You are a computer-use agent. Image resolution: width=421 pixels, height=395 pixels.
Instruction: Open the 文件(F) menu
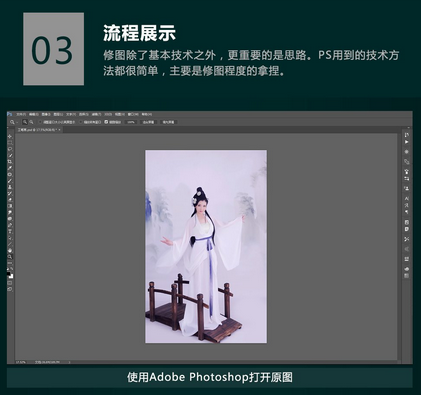coord(21,114)
